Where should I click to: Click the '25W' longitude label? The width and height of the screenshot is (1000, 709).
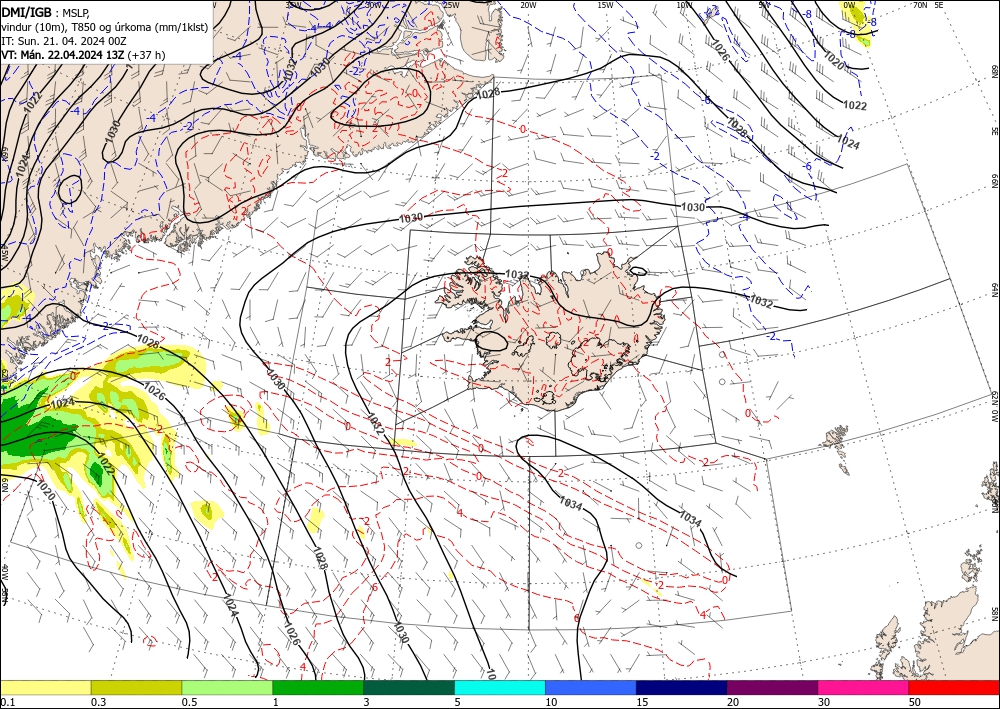(451, 5)
